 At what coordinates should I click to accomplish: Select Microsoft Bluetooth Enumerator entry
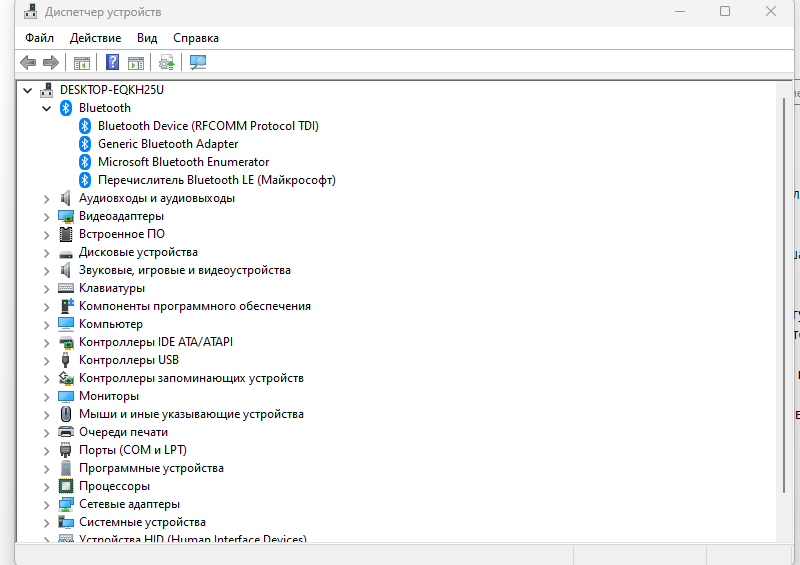point(183,162)
